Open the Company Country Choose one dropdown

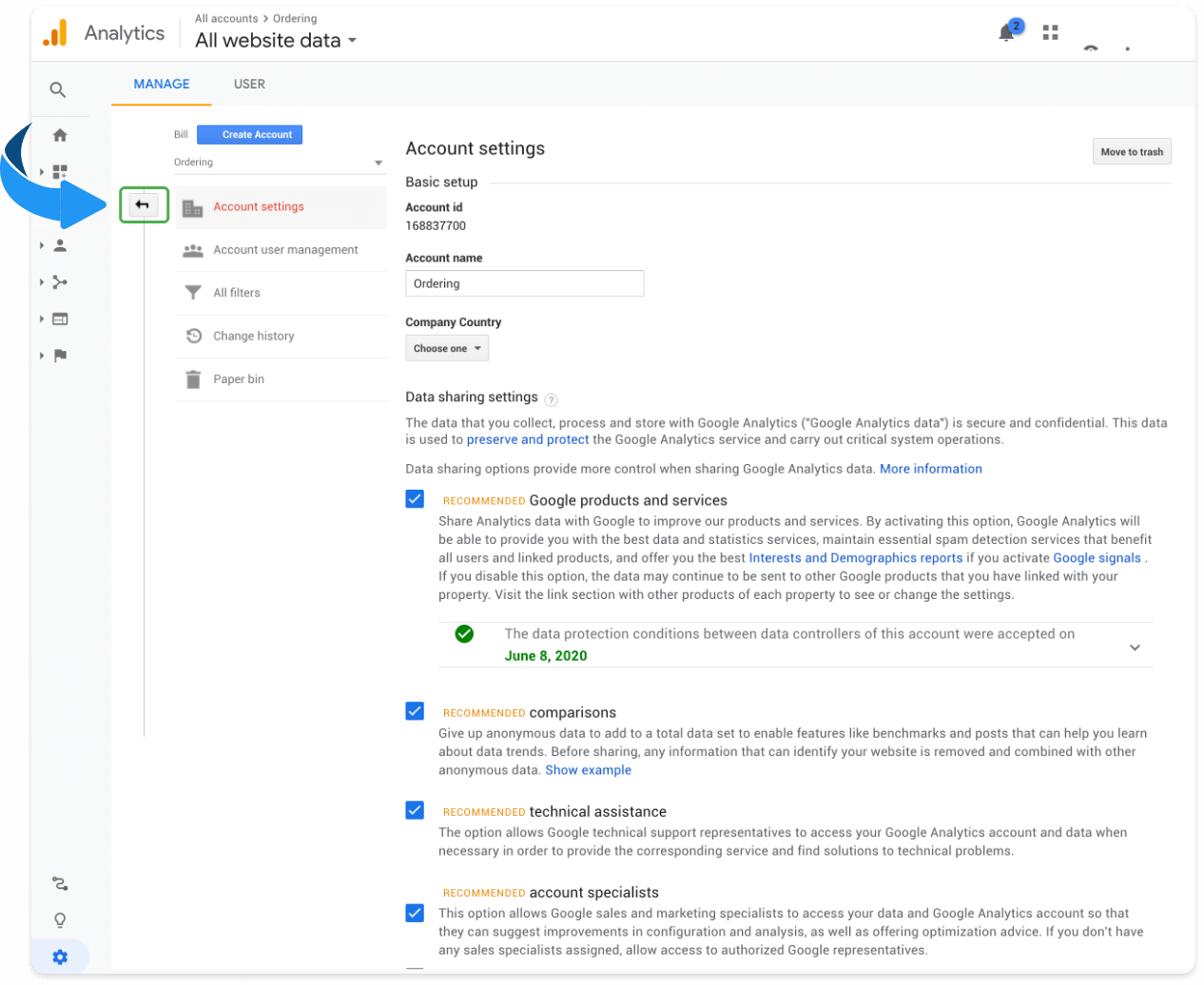point(447,349)
